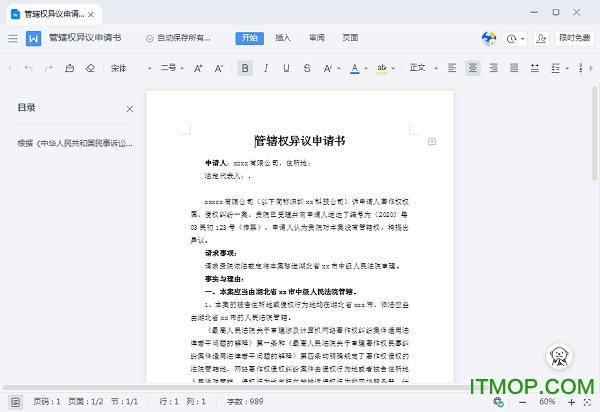Open the hamburger menu icon
Image resolution: width=600 pixels, height=412 pixels.
click(13, 38)
